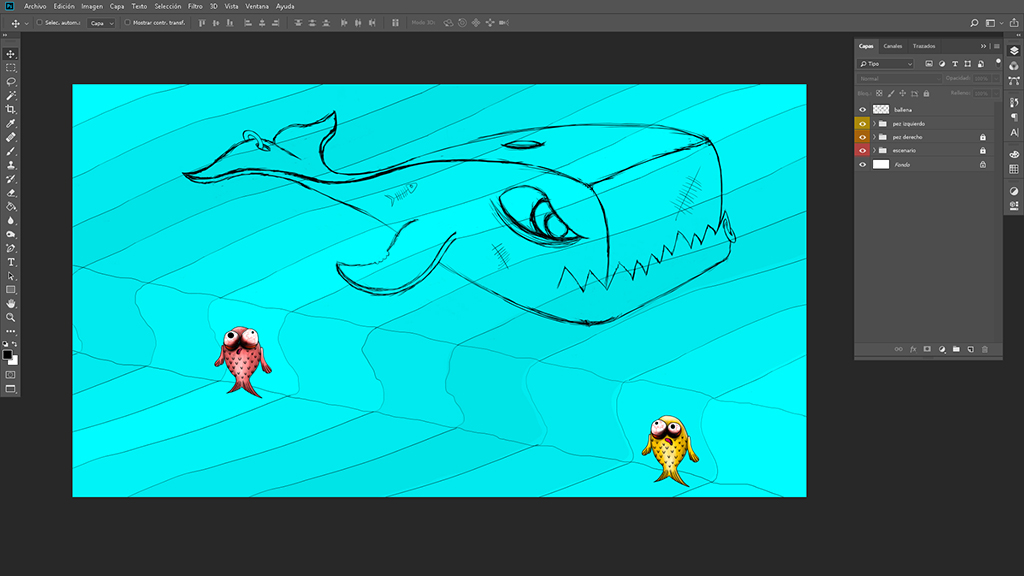The height and width of the screenshot is (576, 1024).
Task: Enable the Mostrar contr. transf. checkbox
Action: click(127, 22)
